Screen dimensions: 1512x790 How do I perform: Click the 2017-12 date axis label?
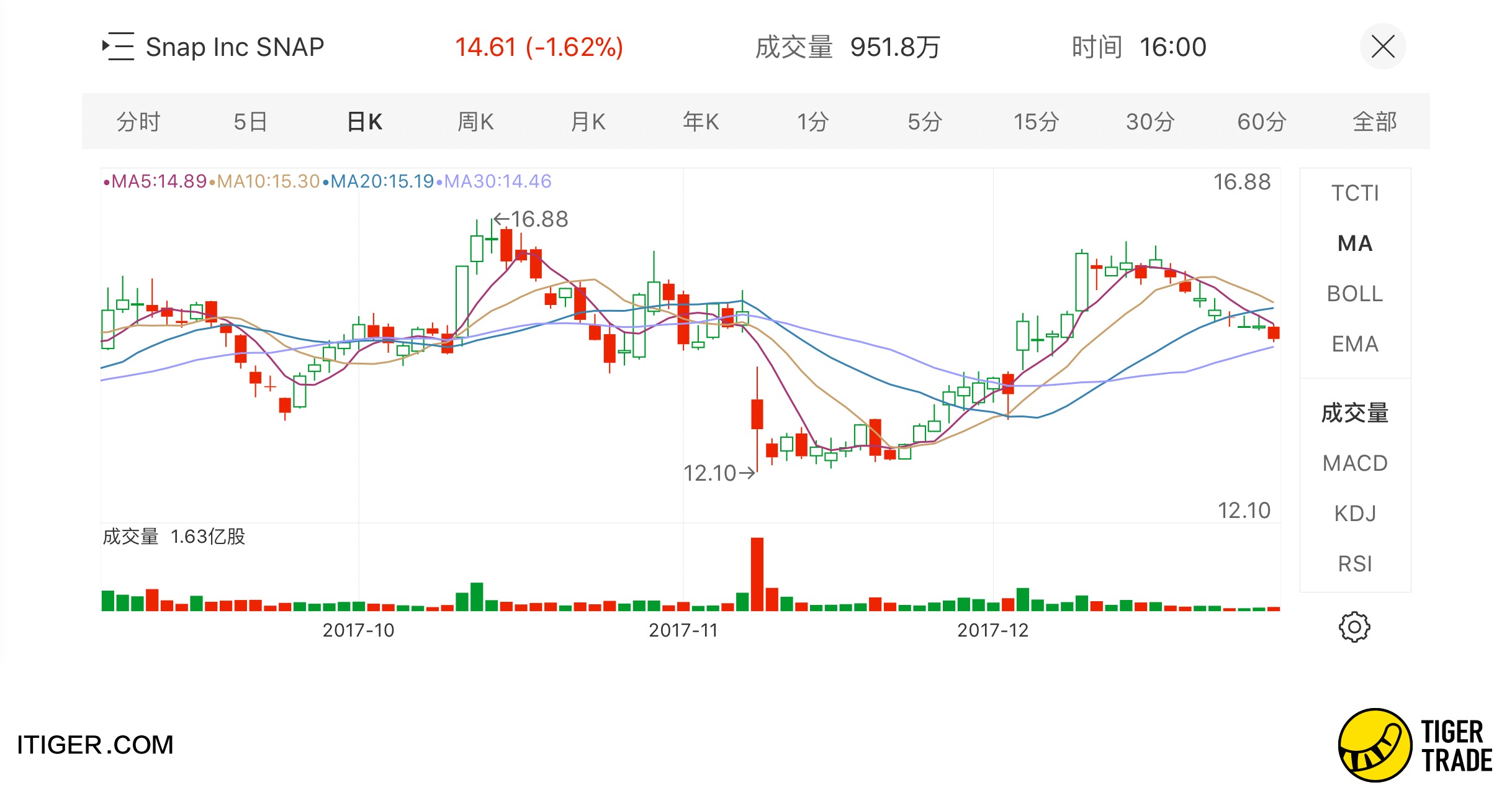coord(993,630)
